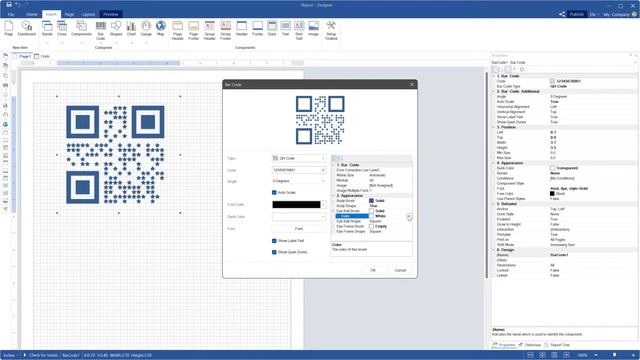Screen dimensions: 640x360
Task: Open the Bands category
Action: click(x=47, y=29)
